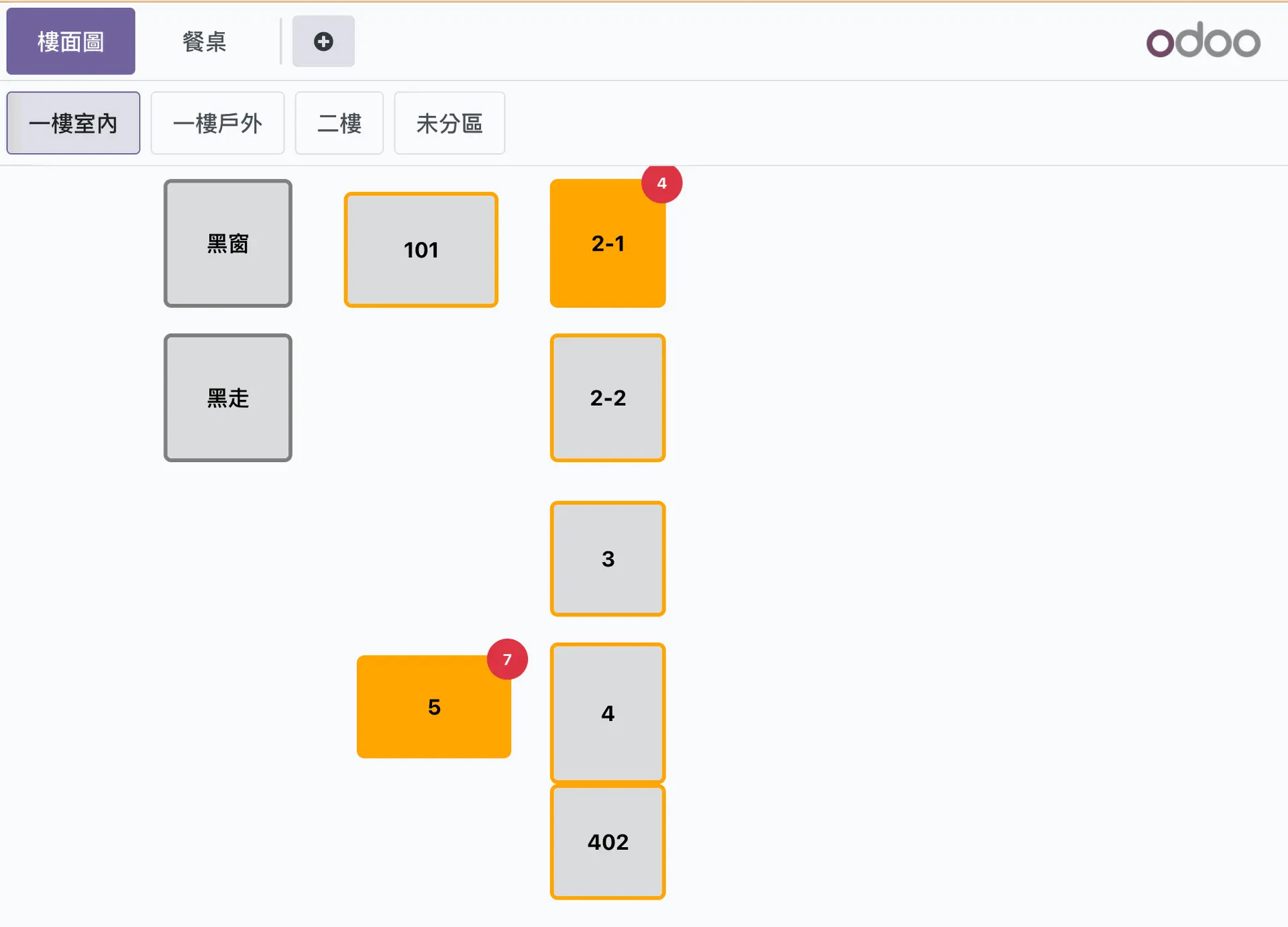This screenshot has height=927, width=1288.
Task: Open the 未分區 floor section
Action: coord(449,123)
